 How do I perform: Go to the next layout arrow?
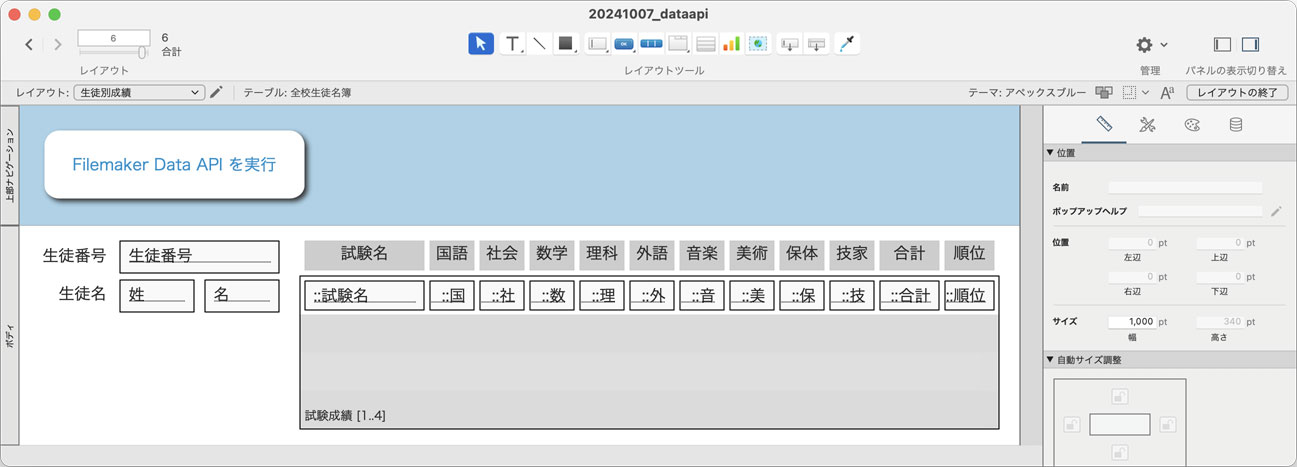tap(57, 44)
